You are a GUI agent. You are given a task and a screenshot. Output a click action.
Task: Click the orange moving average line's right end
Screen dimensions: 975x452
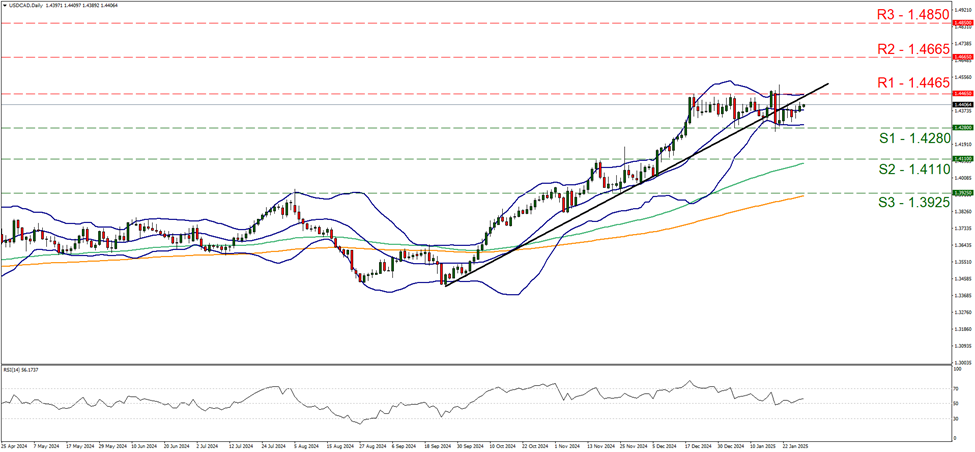(804, 196)
